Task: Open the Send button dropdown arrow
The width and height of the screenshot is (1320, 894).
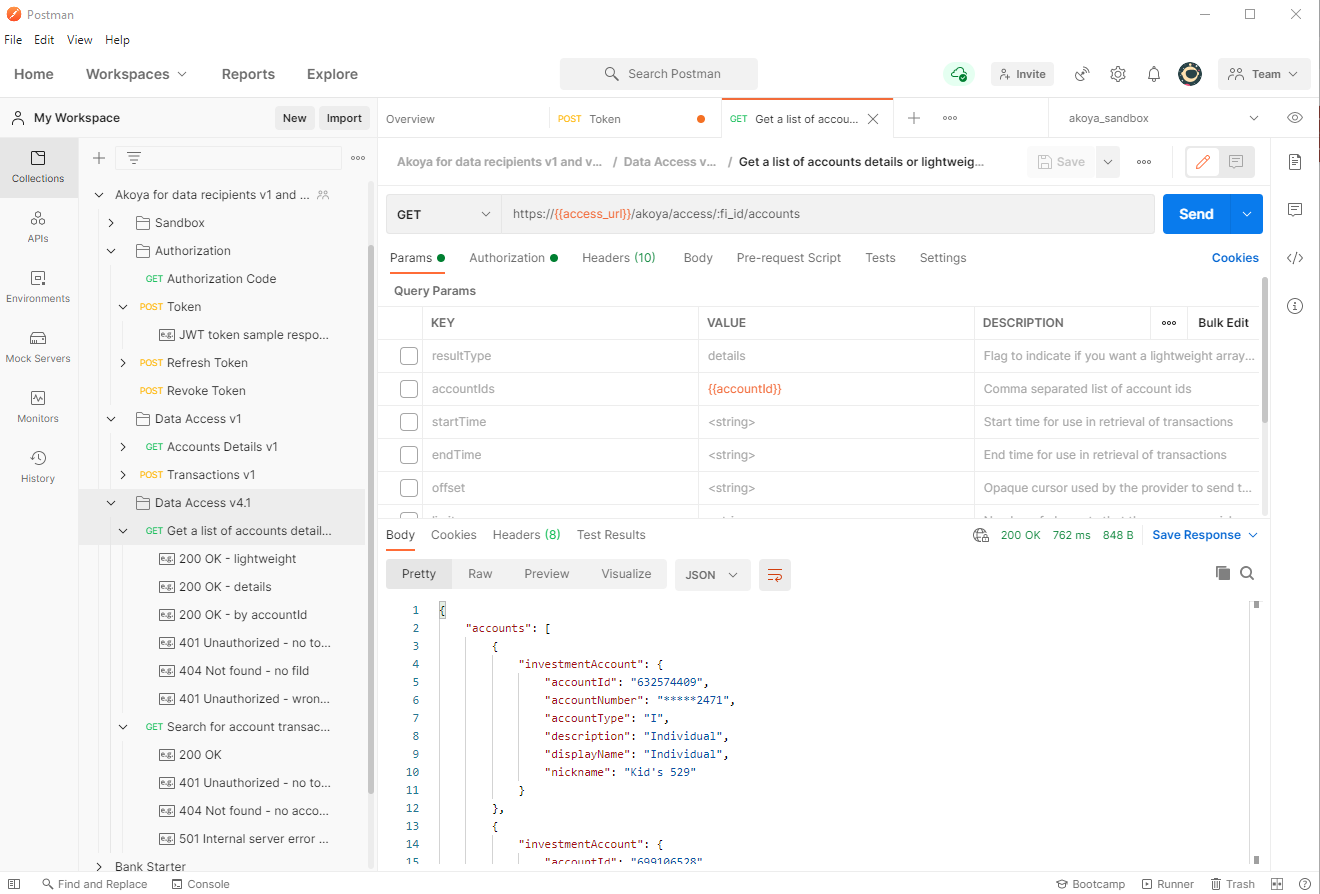Action: coord(1246,214)
